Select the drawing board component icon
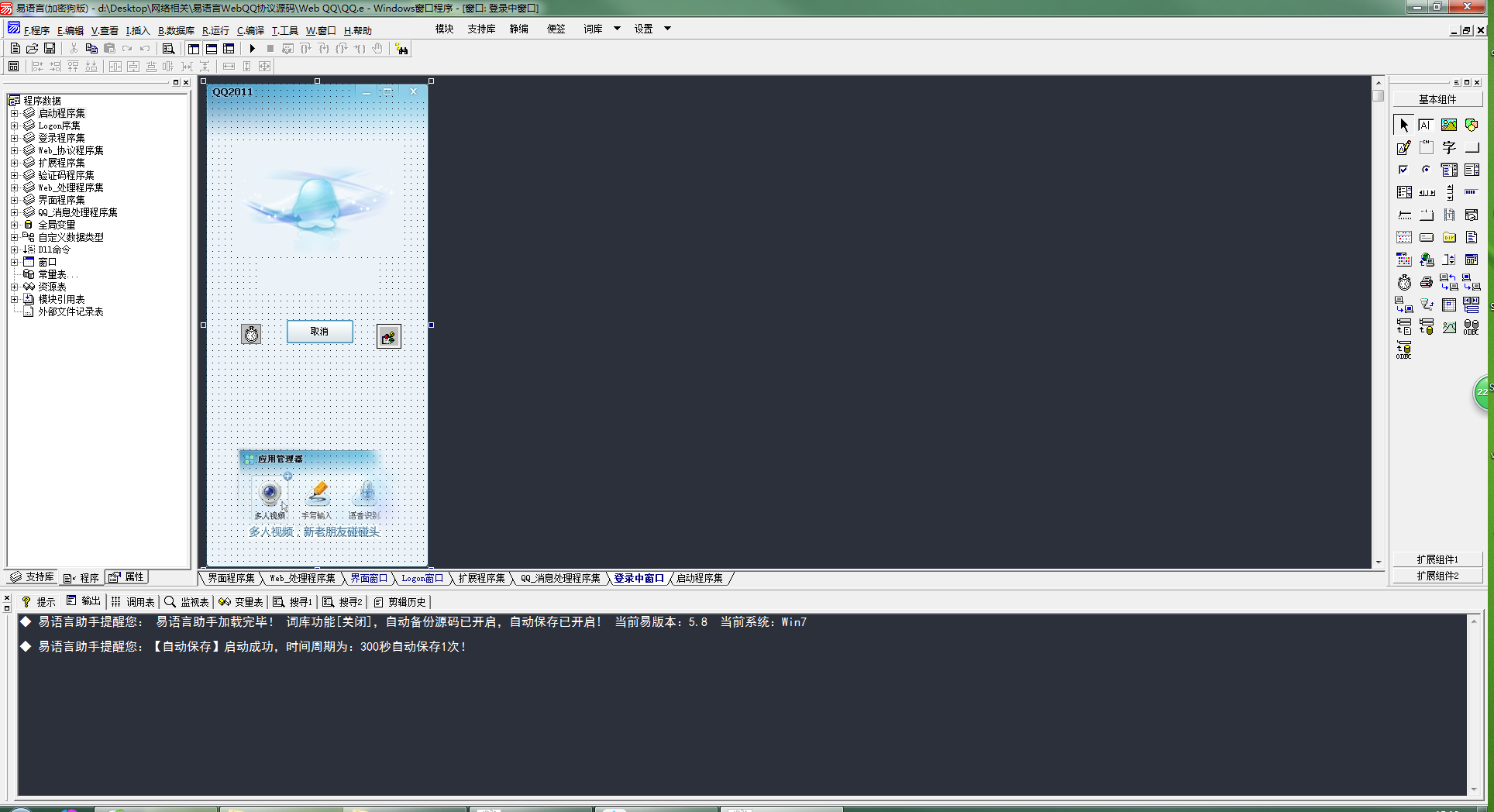The image size is (1494, 812). coord(1404,147)
